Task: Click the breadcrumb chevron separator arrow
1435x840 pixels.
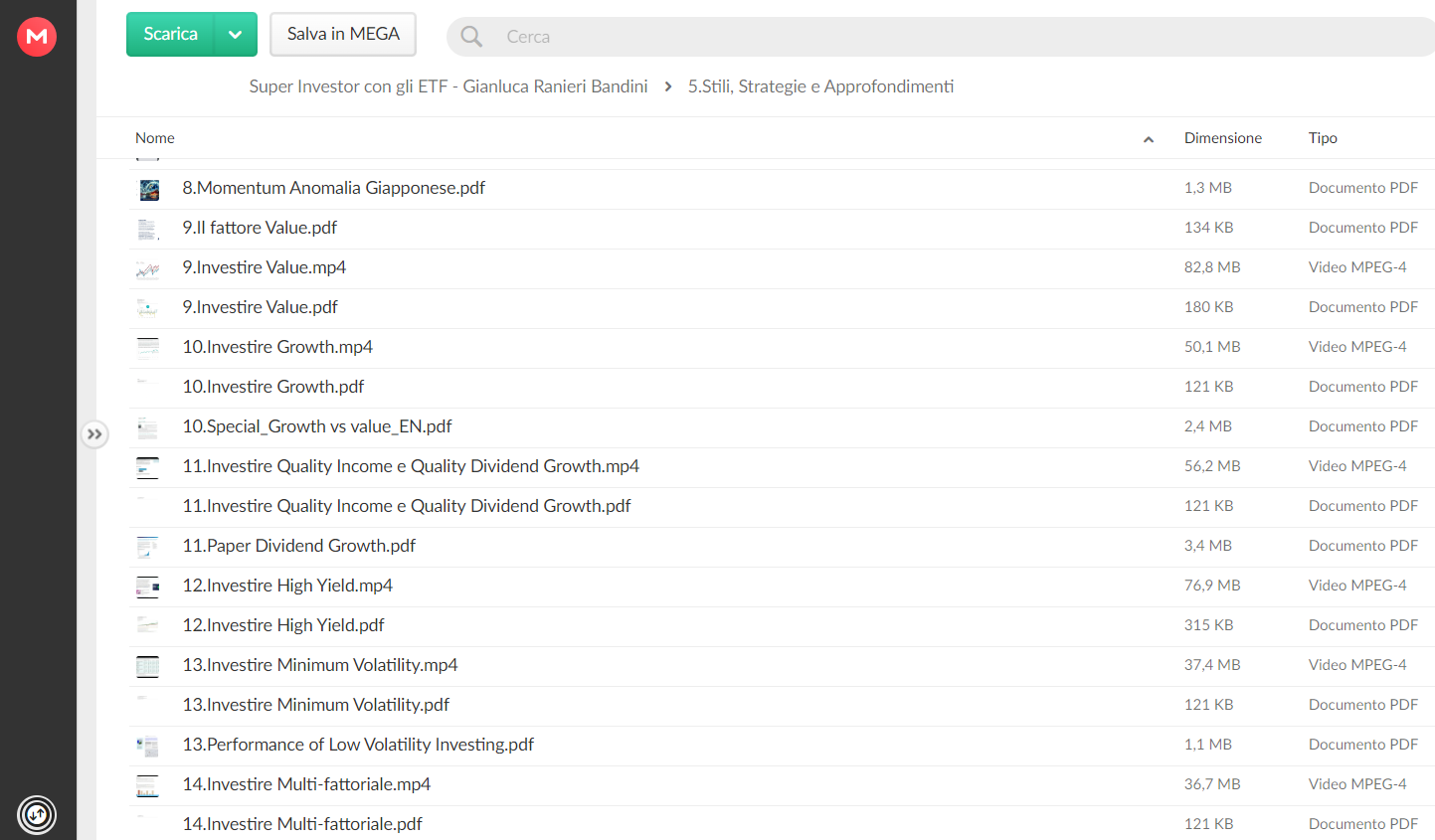Action: point(668,87)
